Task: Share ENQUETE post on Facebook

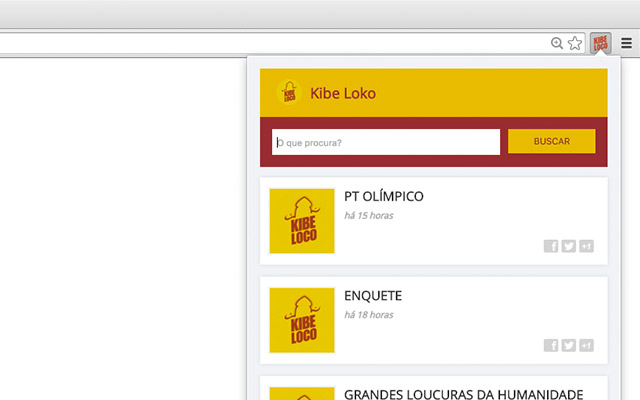Action: [551, 345]
